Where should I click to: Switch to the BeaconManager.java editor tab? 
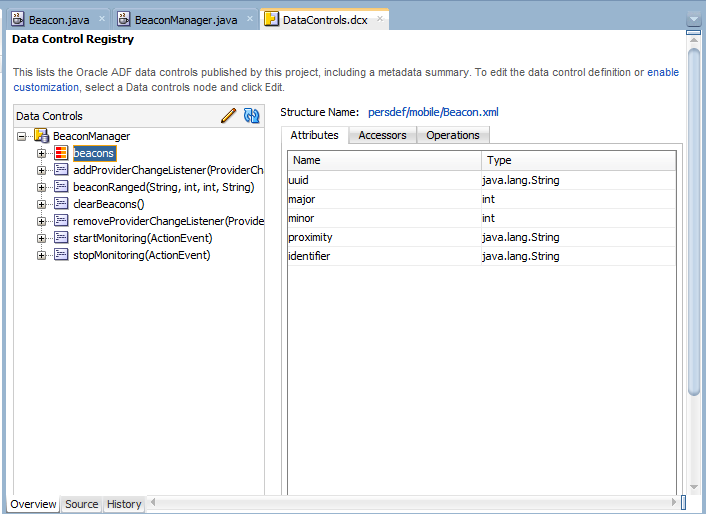click(186, 20)
